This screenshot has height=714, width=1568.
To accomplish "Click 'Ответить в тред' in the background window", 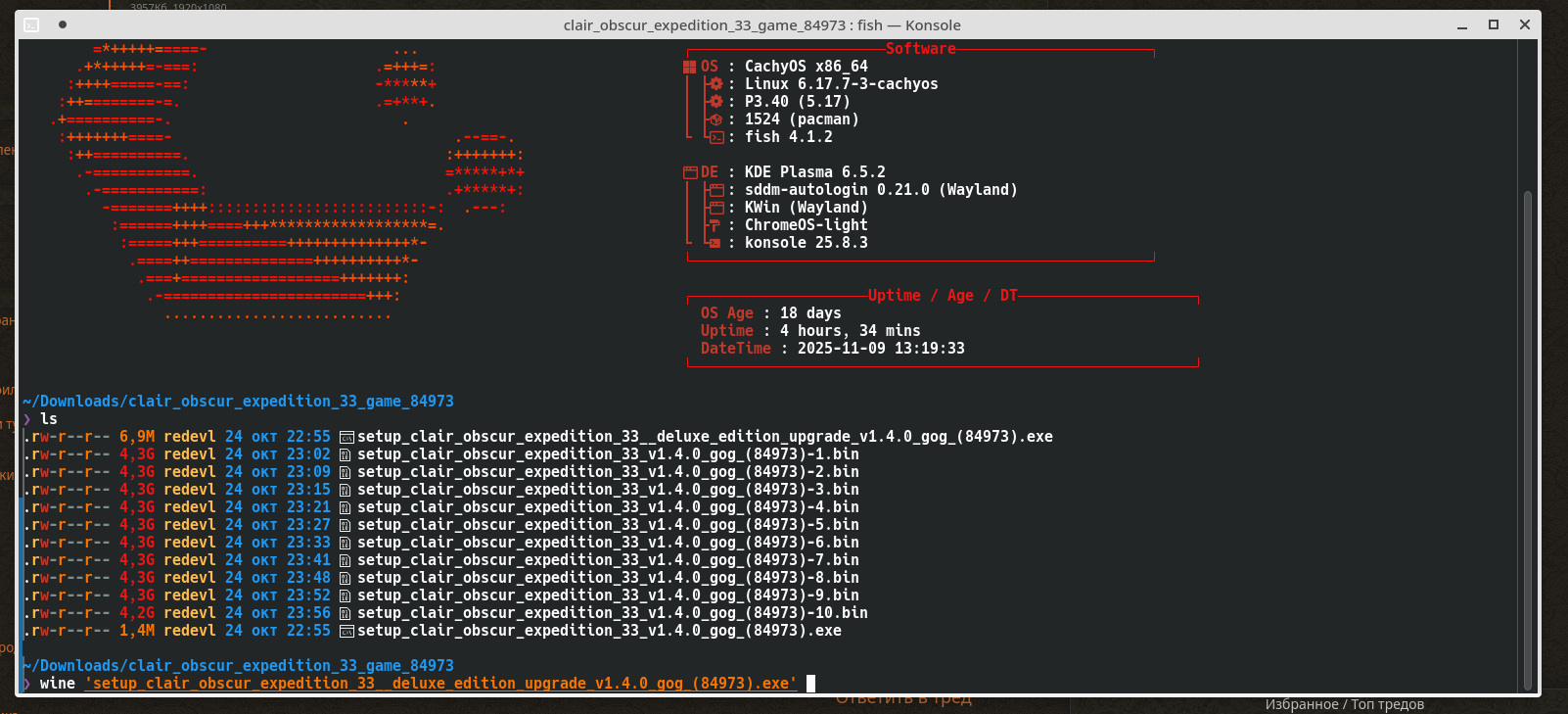I will [x=903, y=699].
